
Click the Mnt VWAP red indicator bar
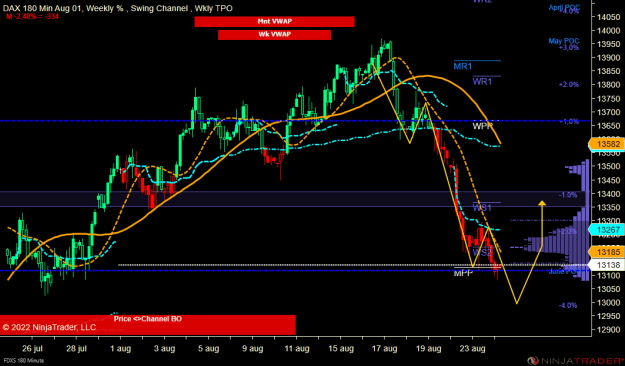274,22
